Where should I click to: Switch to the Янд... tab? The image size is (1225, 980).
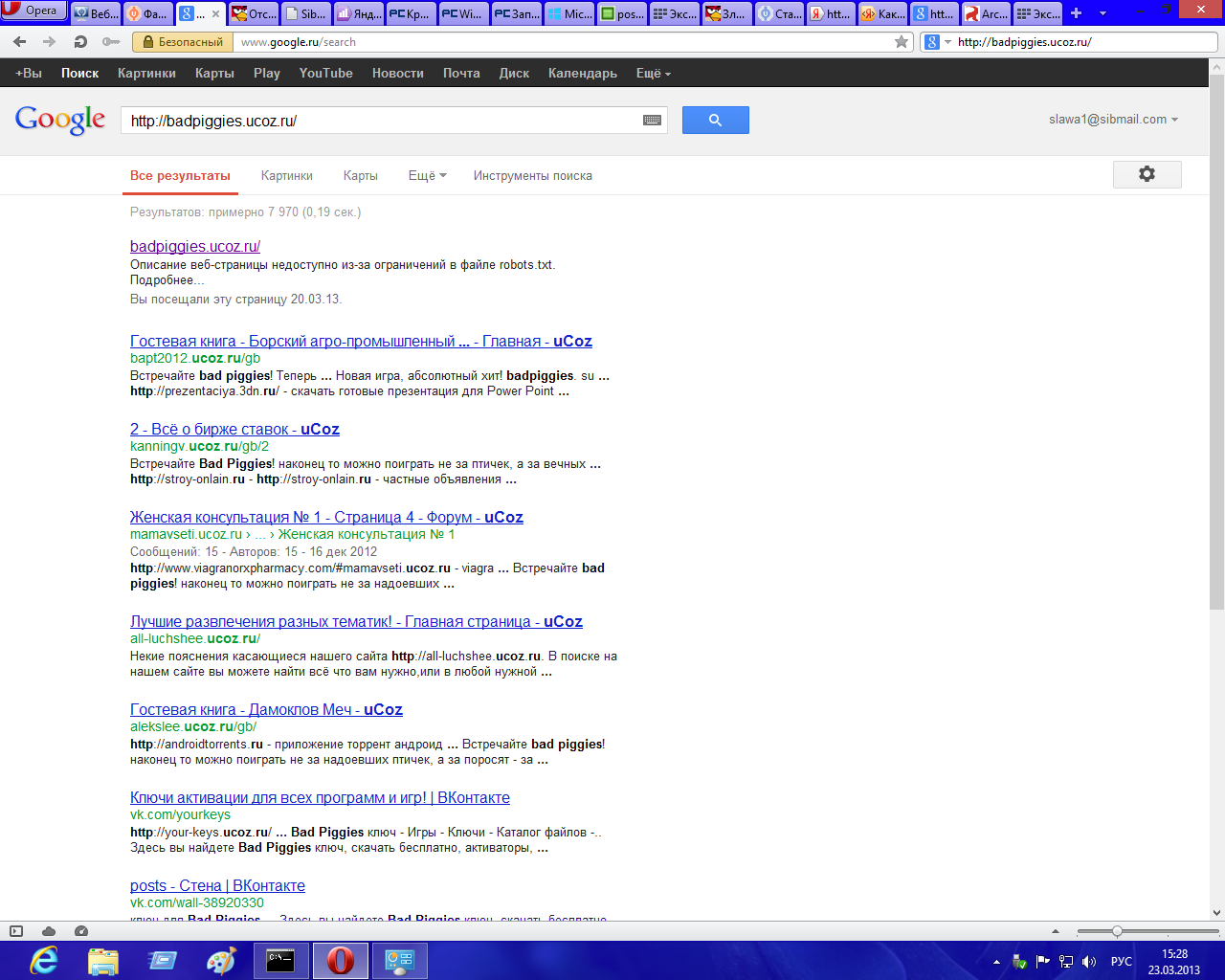(358, 13)
